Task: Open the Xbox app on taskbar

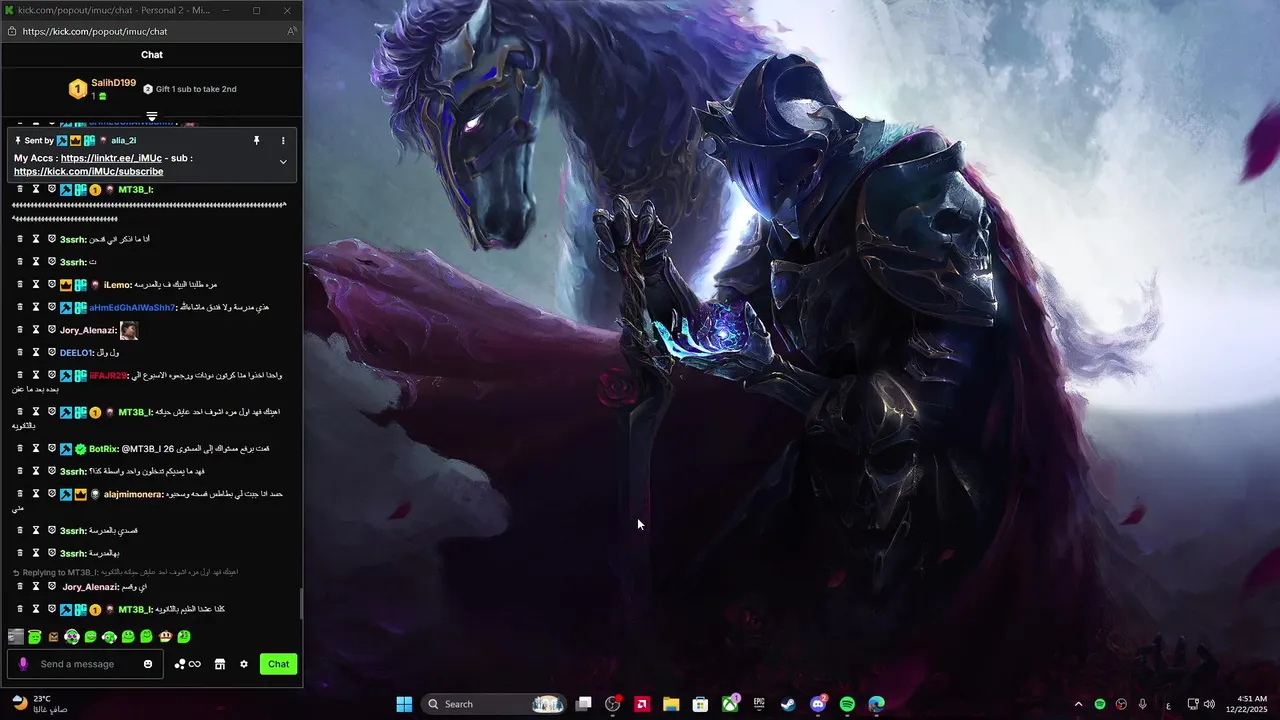Action: click(731, 704)
